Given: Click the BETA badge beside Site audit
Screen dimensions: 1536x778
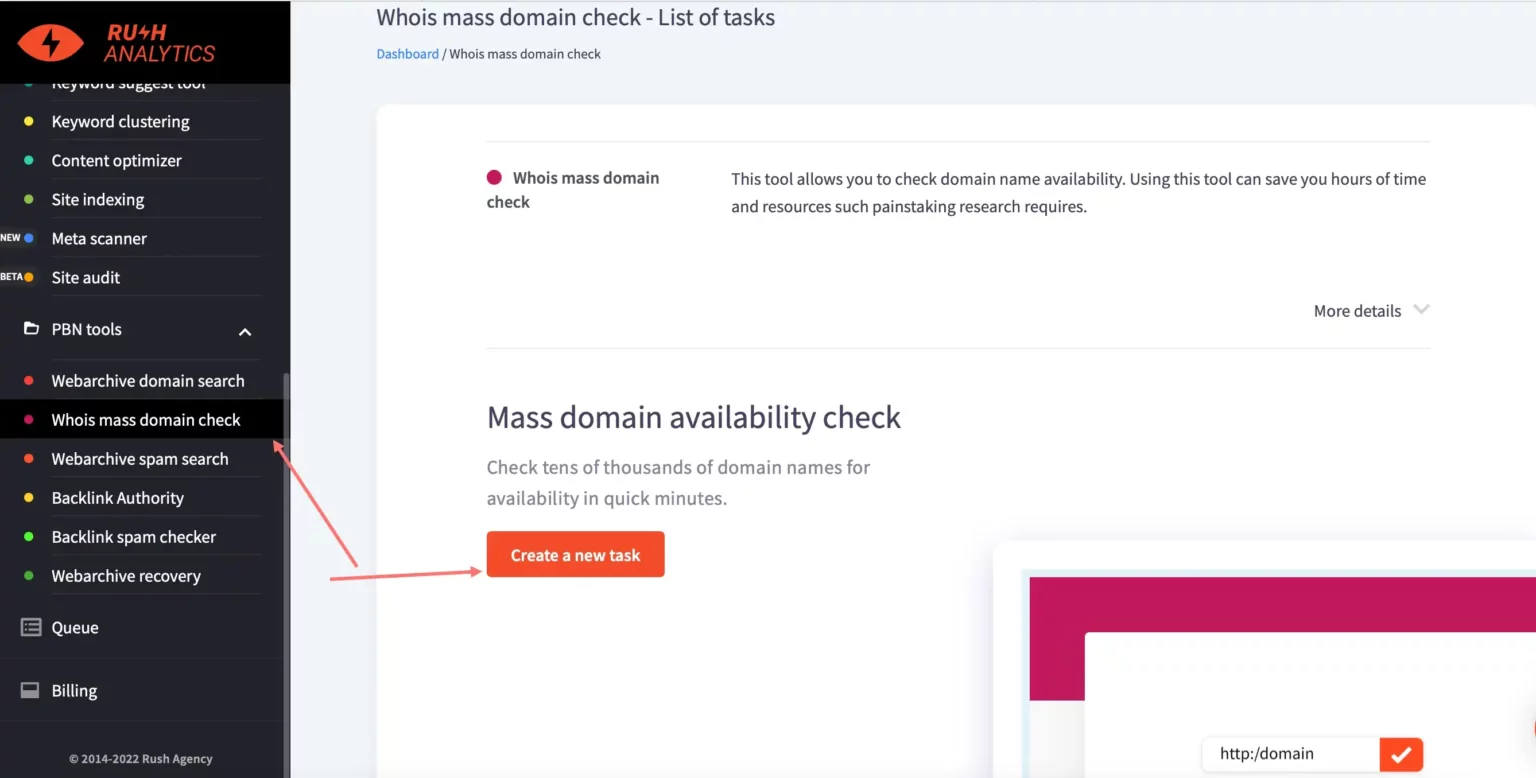Looking at the screenshot, I should tap(11, 277).
